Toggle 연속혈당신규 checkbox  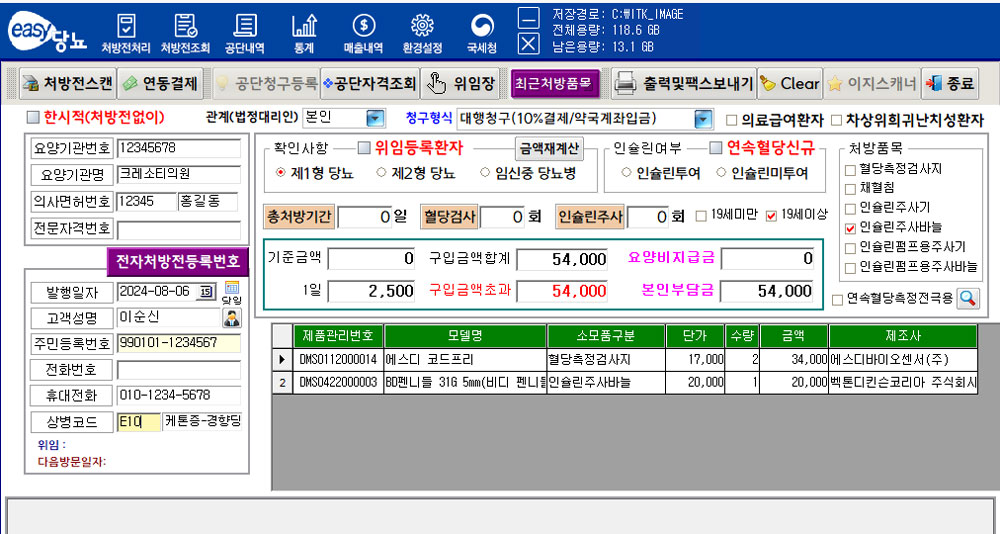coord(716,148)
